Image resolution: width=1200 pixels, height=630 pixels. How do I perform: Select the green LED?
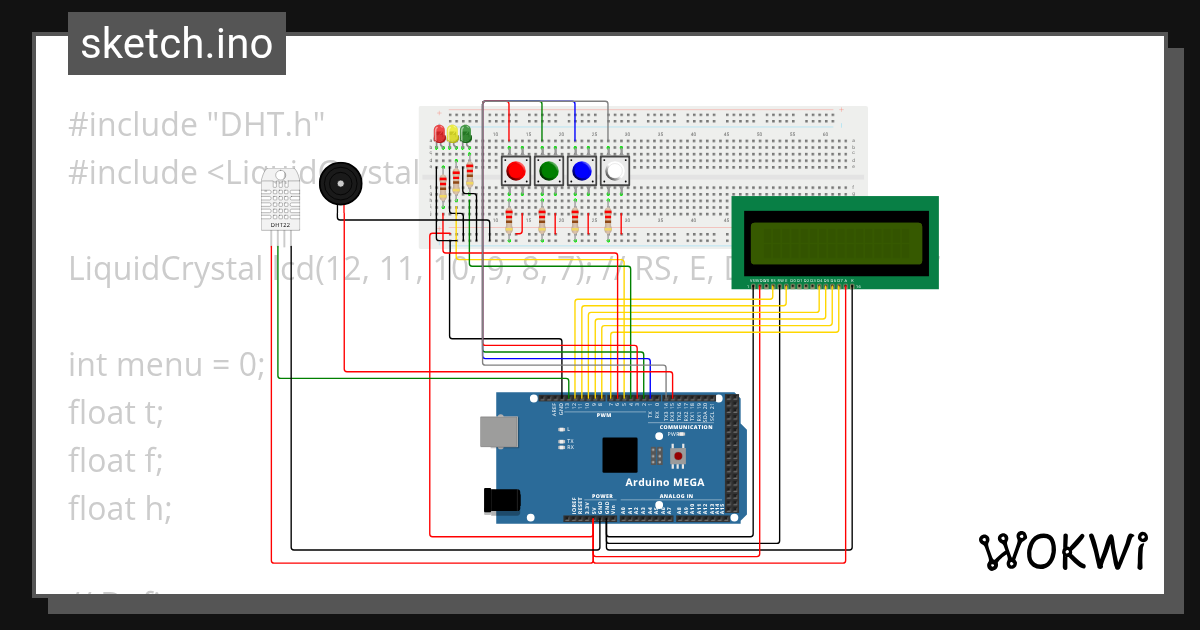[466, 132]
